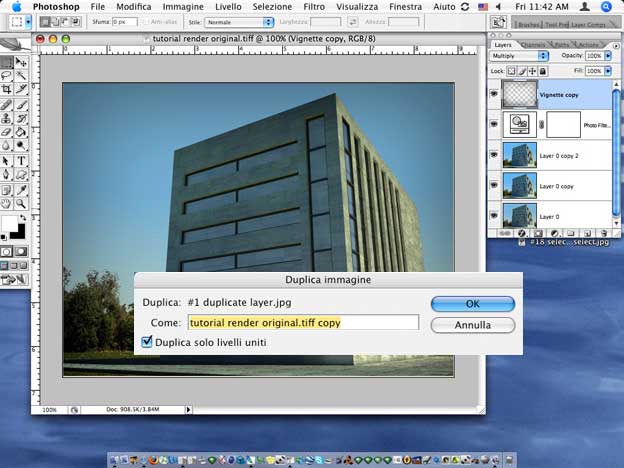Viewport: 624px width, 468px height.
Task: Select the Lasso tool
Action: coord(8,76)
